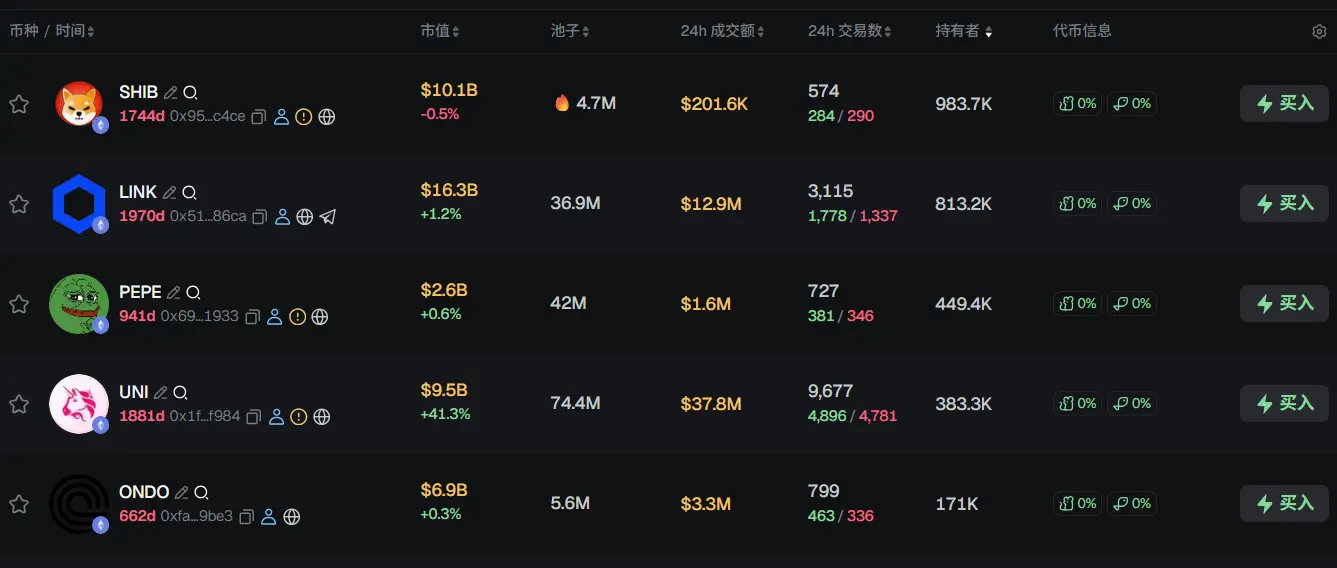Viewport: 1337px width, 568px height.
Task: Sort by 24h 交易数 header
Action: 849,31
